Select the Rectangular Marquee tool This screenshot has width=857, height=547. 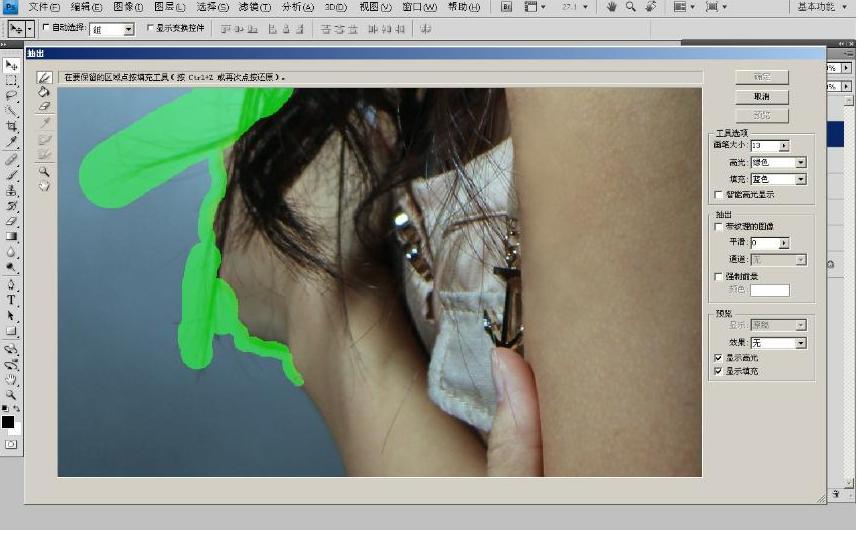[11, 81]
